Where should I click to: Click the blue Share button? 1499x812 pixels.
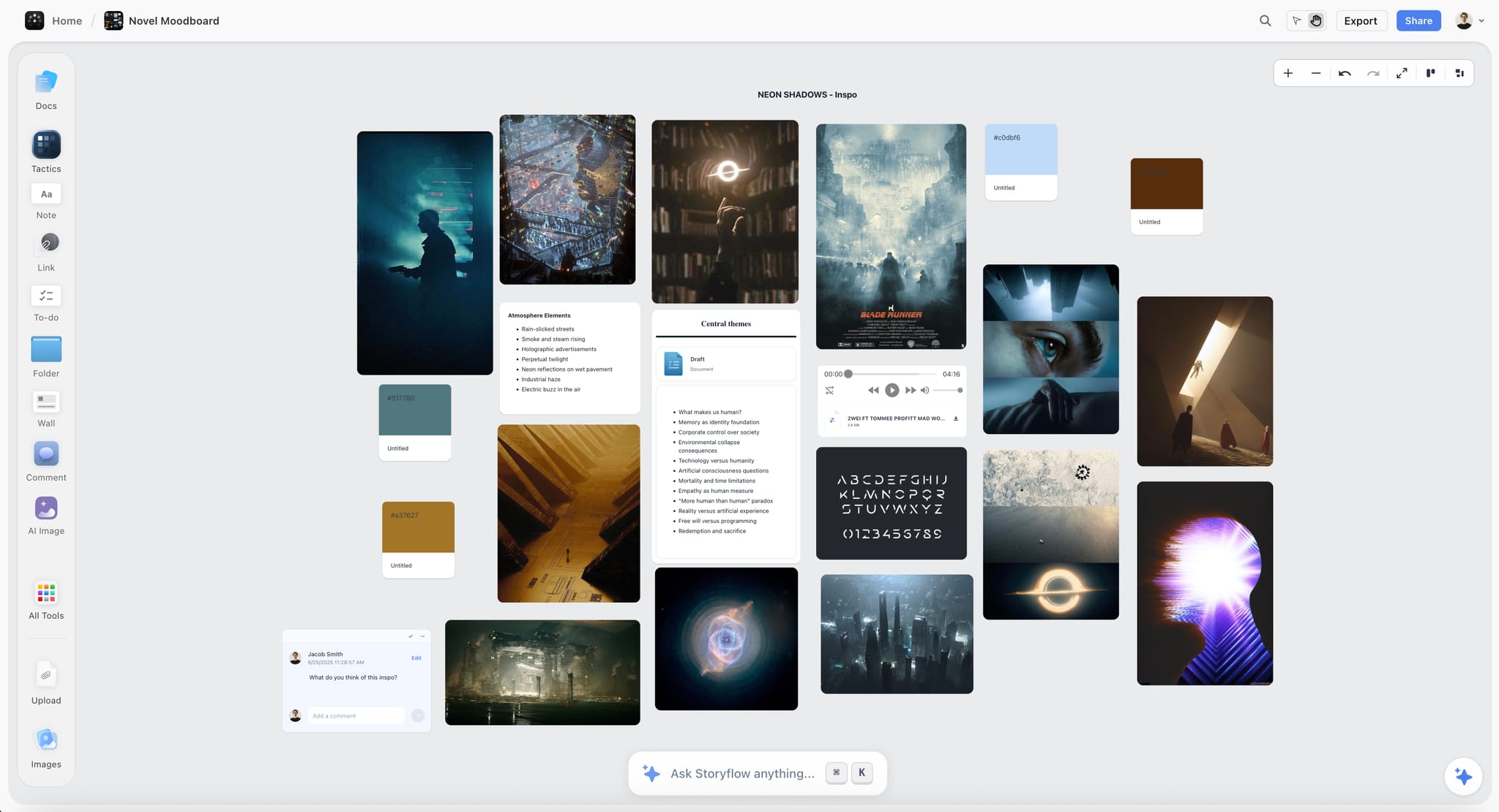pos(1418,20)
